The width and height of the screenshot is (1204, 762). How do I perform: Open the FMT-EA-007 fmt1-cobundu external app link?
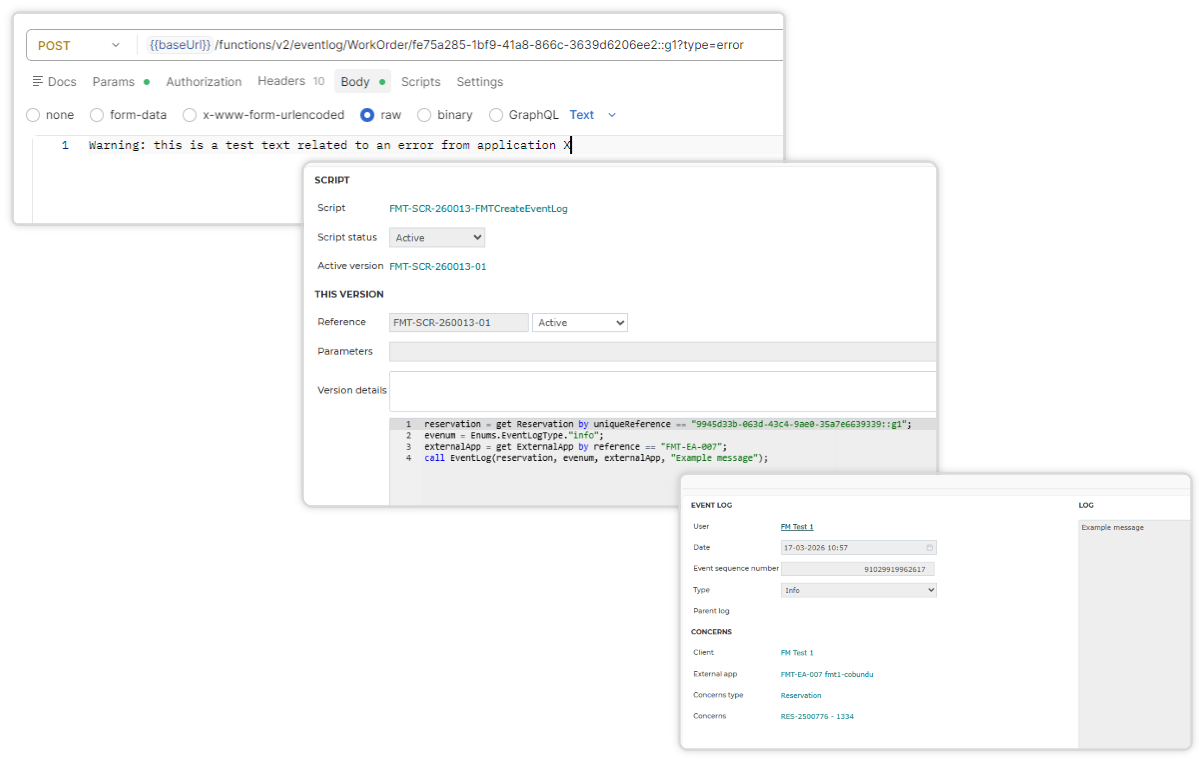pos(827,674)
